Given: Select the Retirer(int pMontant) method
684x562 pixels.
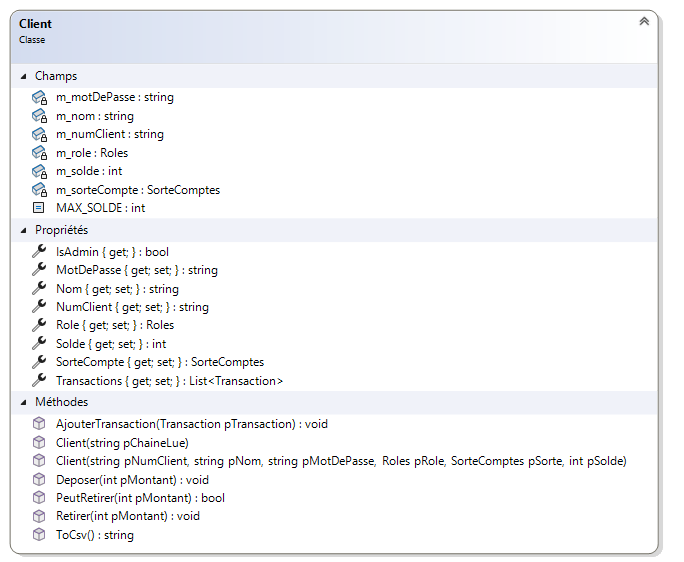Looking at the screenshot, I should coord(128,516).
